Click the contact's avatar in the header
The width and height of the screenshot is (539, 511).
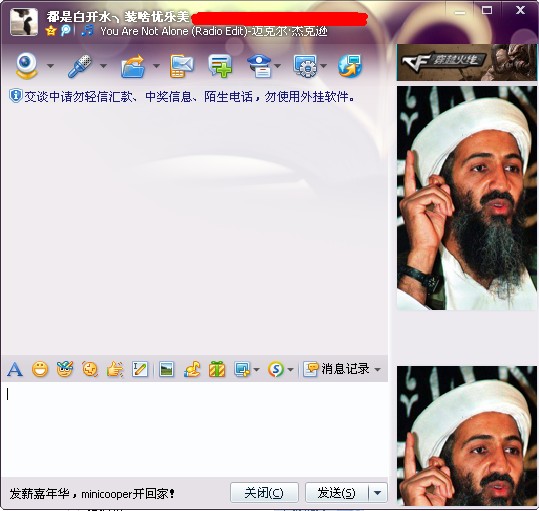(x=24, y=22)
